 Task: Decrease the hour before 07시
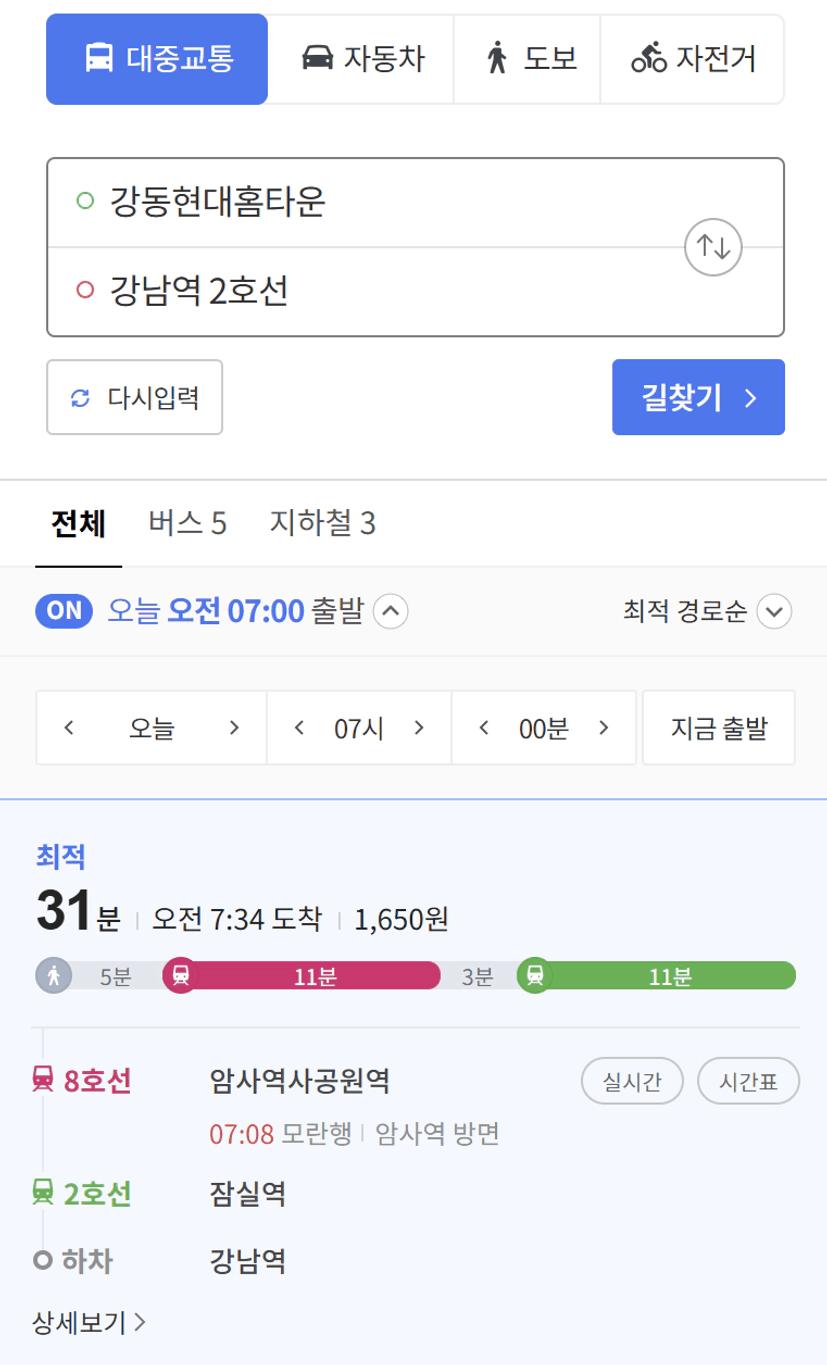(x=298, y=728)
